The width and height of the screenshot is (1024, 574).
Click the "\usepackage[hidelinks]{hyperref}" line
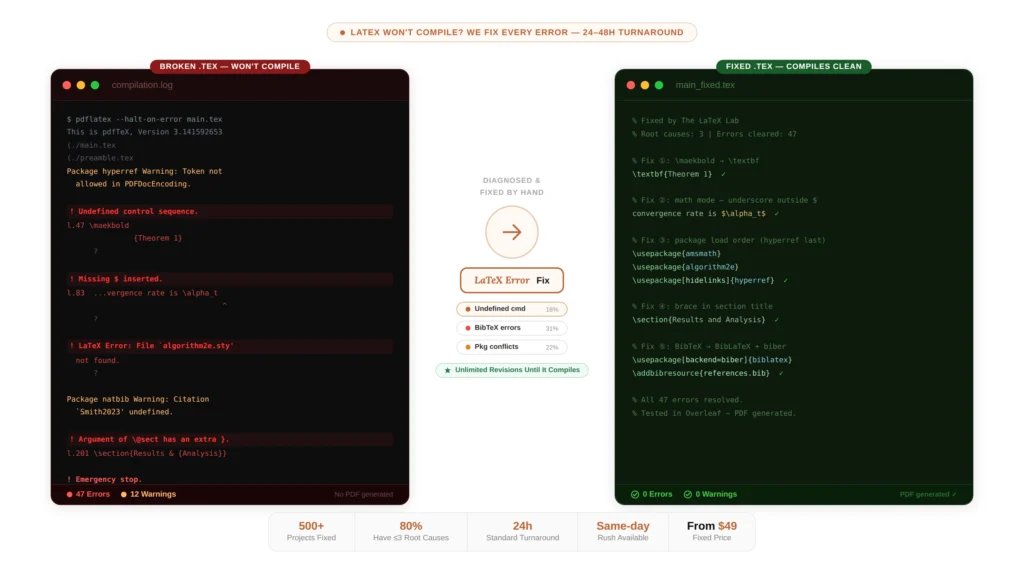pos(703,280)
